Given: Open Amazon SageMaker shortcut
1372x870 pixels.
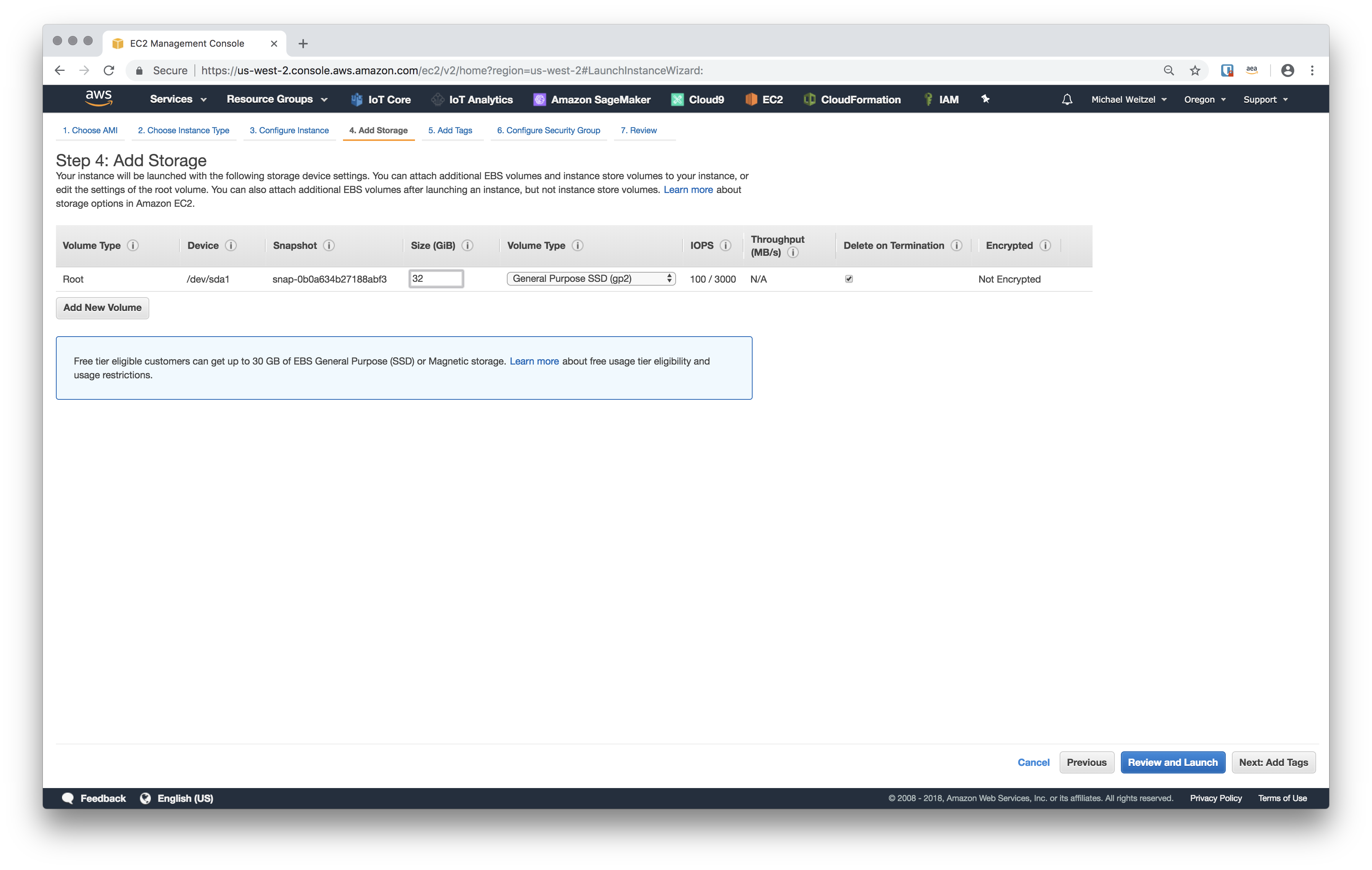Looking at the screenshot, I should [592, 100].
